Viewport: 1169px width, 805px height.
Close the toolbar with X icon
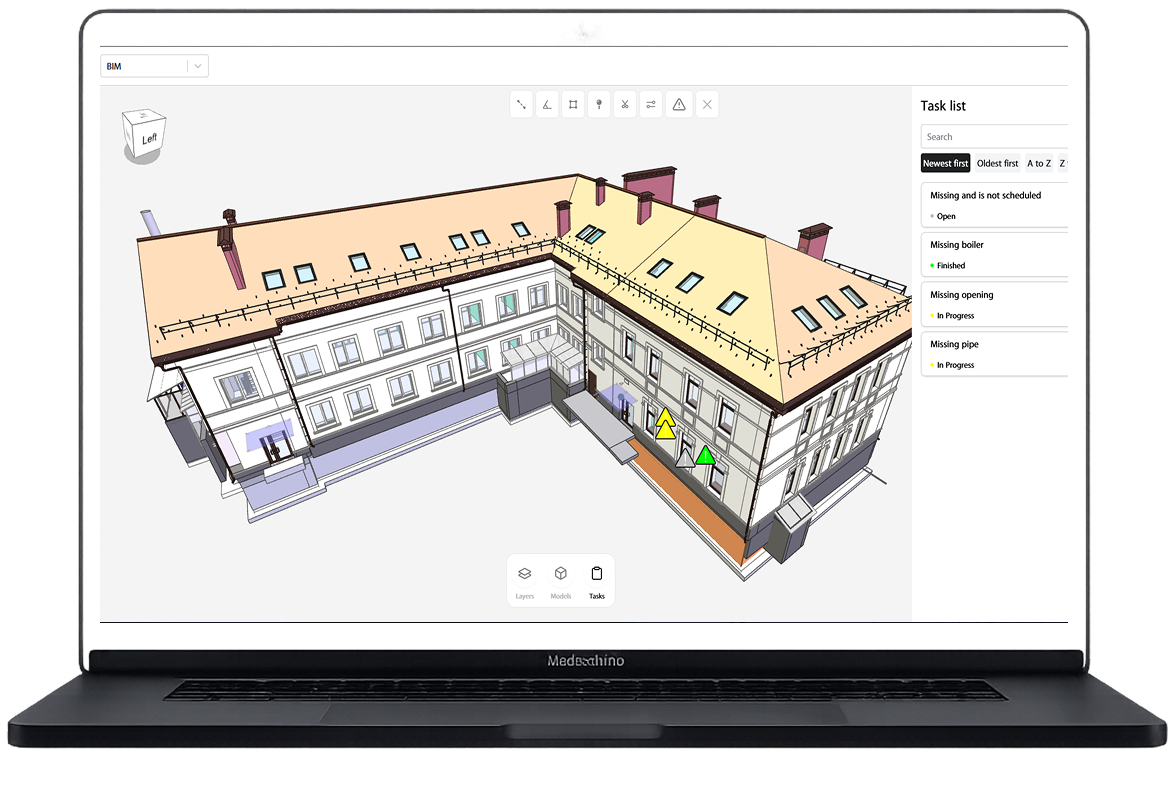pyautogui.click(x=707, y=104)
